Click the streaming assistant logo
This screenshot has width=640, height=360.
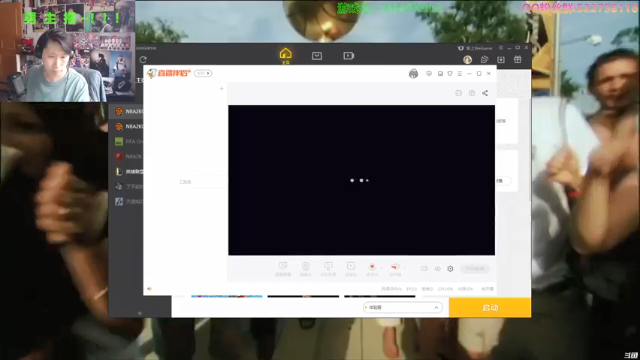point(169,73)
